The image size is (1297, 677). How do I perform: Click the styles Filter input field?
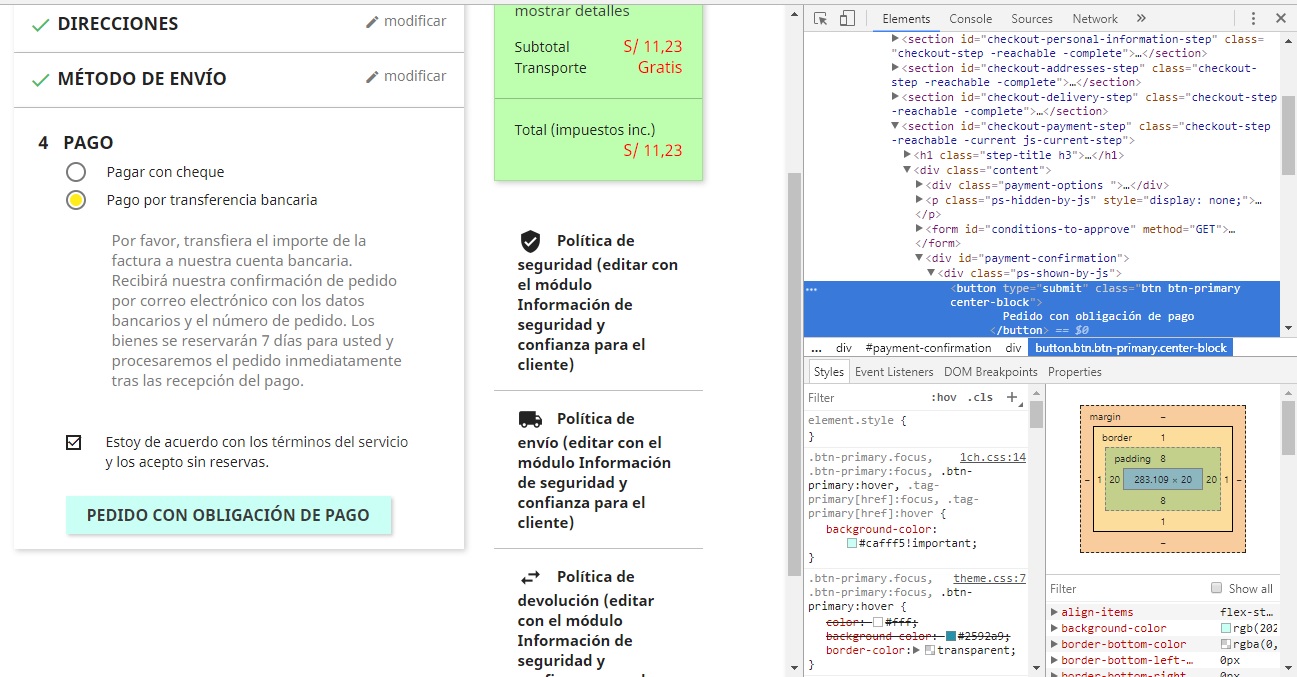click(865, 397)
